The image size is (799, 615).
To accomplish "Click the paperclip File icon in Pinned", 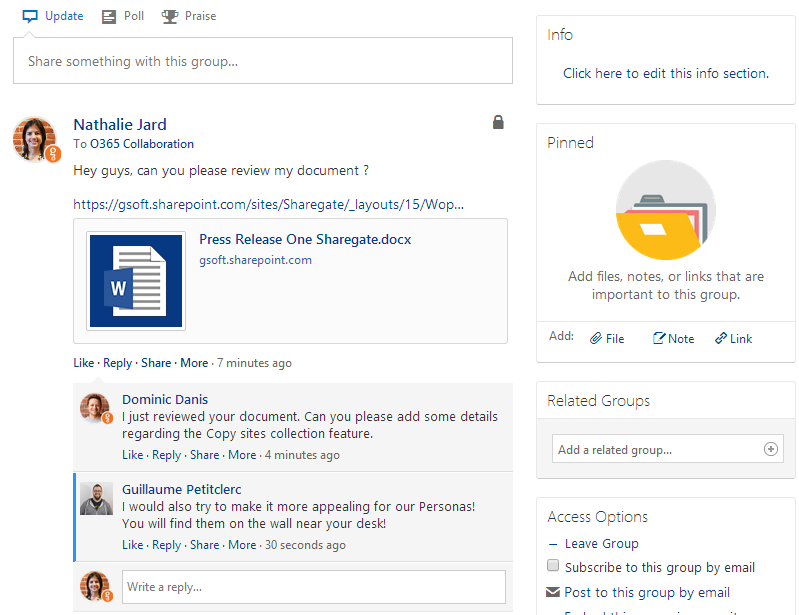I will [x=595, y=338].
